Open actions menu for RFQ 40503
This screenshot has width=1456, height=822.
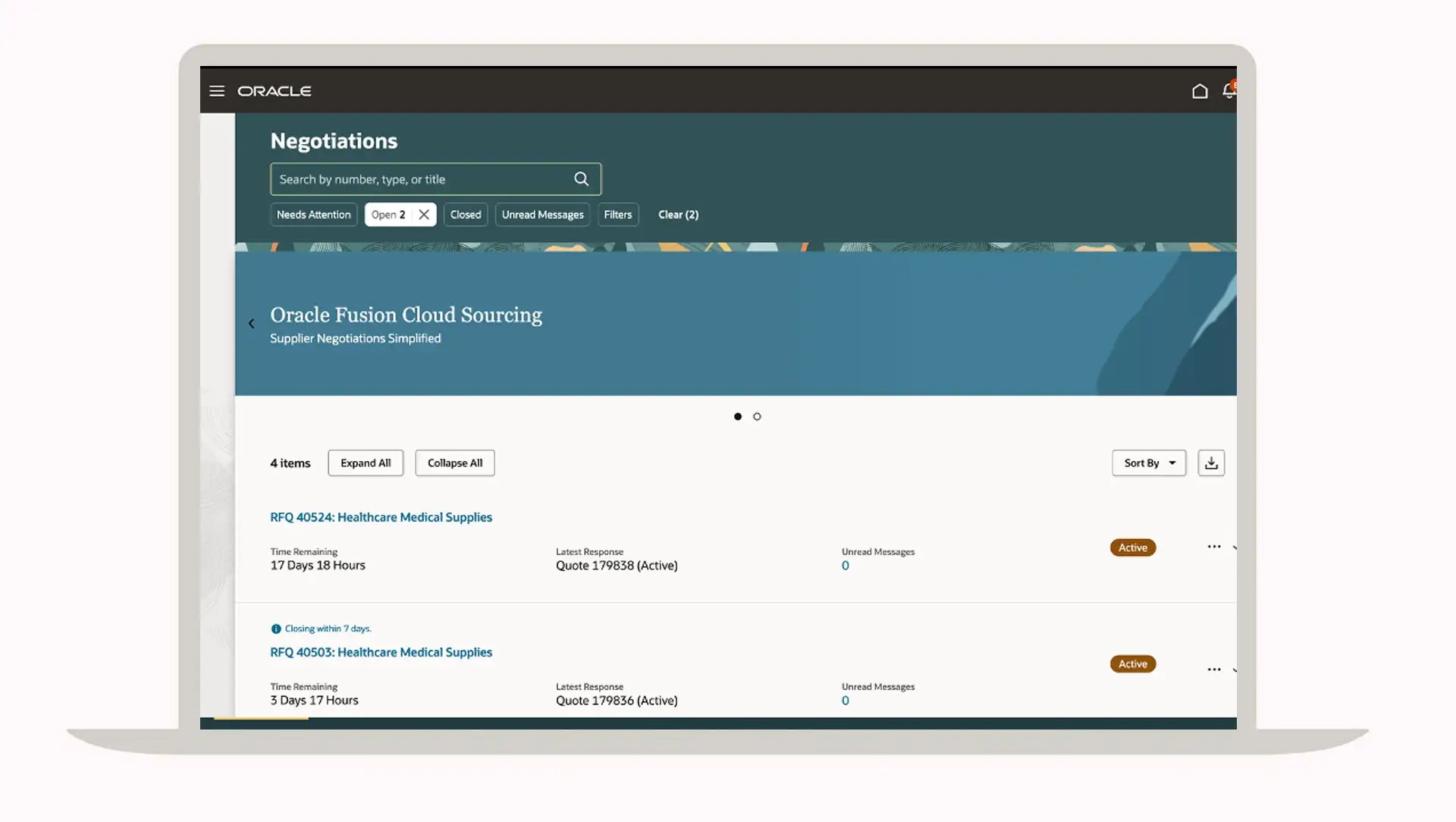click(1213, 670)
